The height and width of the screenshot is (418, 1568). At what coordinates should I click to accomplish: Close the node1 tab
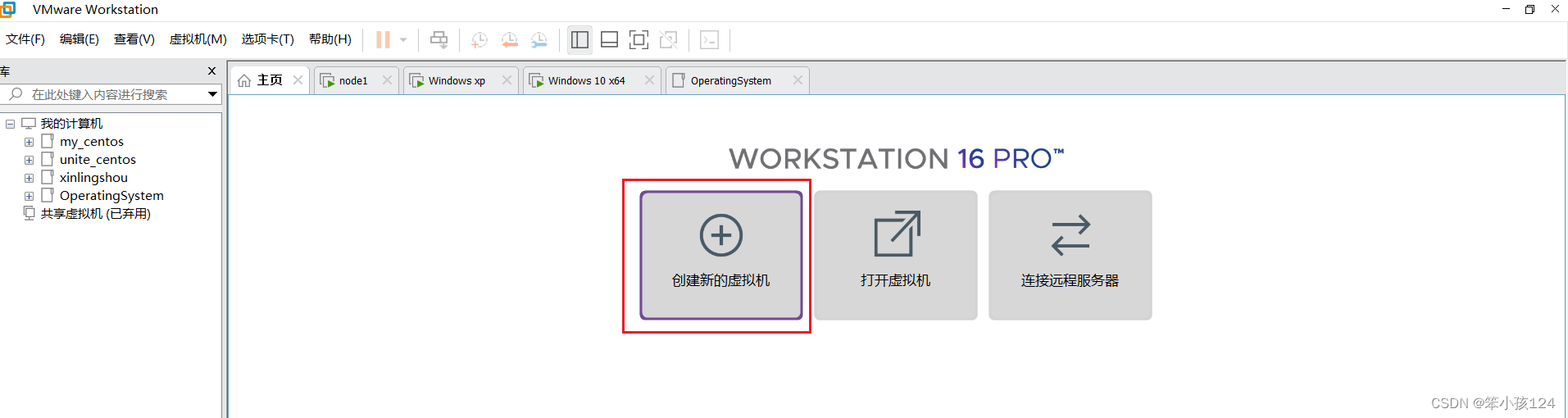[x=388, y=80]
